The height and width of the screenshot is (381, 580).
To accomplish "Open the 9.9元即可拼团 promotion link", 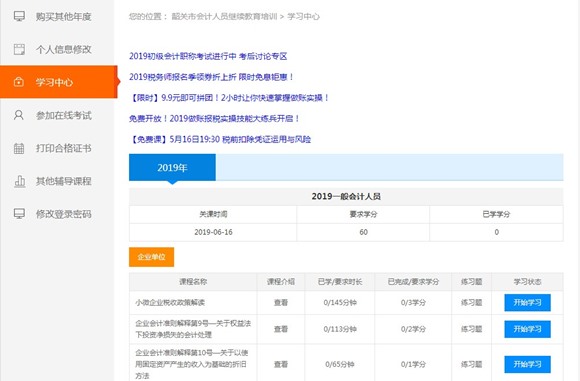I will pyautogui.click(x=228, y=98).
